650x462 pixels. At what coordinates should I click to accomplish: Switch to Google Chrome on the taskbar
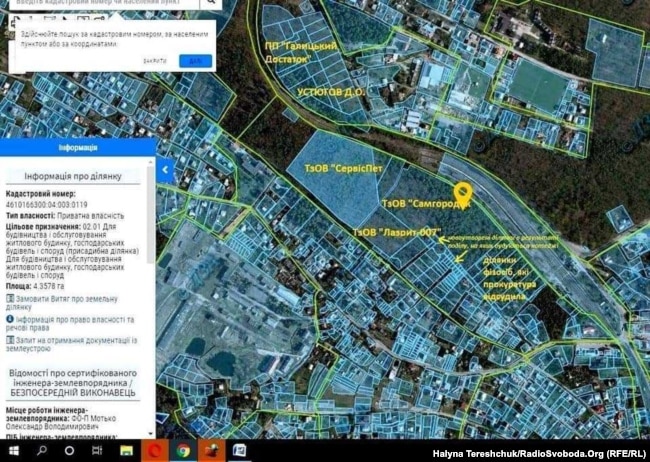coord(183,451)
